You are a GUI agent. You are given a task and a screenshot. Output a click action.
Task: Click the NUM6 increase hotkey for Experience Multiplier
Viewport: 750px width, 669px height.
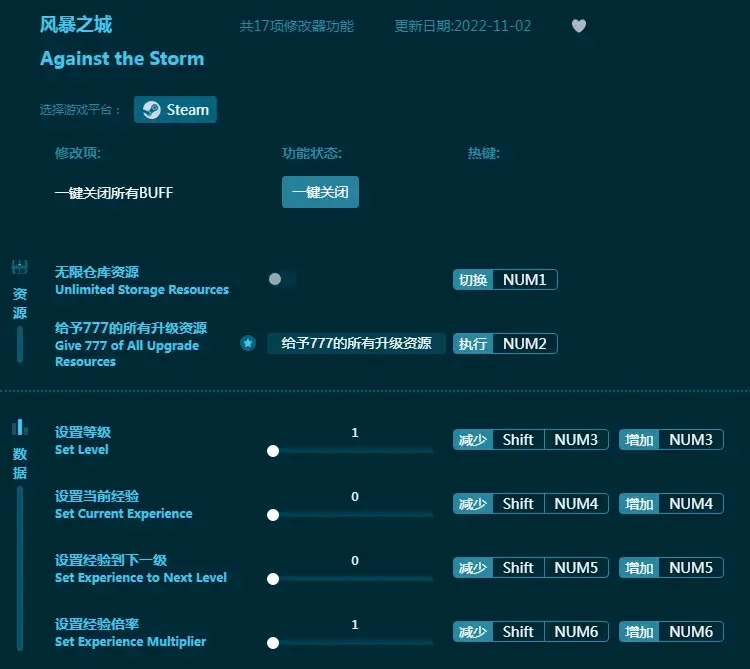[x=690, y=632]
